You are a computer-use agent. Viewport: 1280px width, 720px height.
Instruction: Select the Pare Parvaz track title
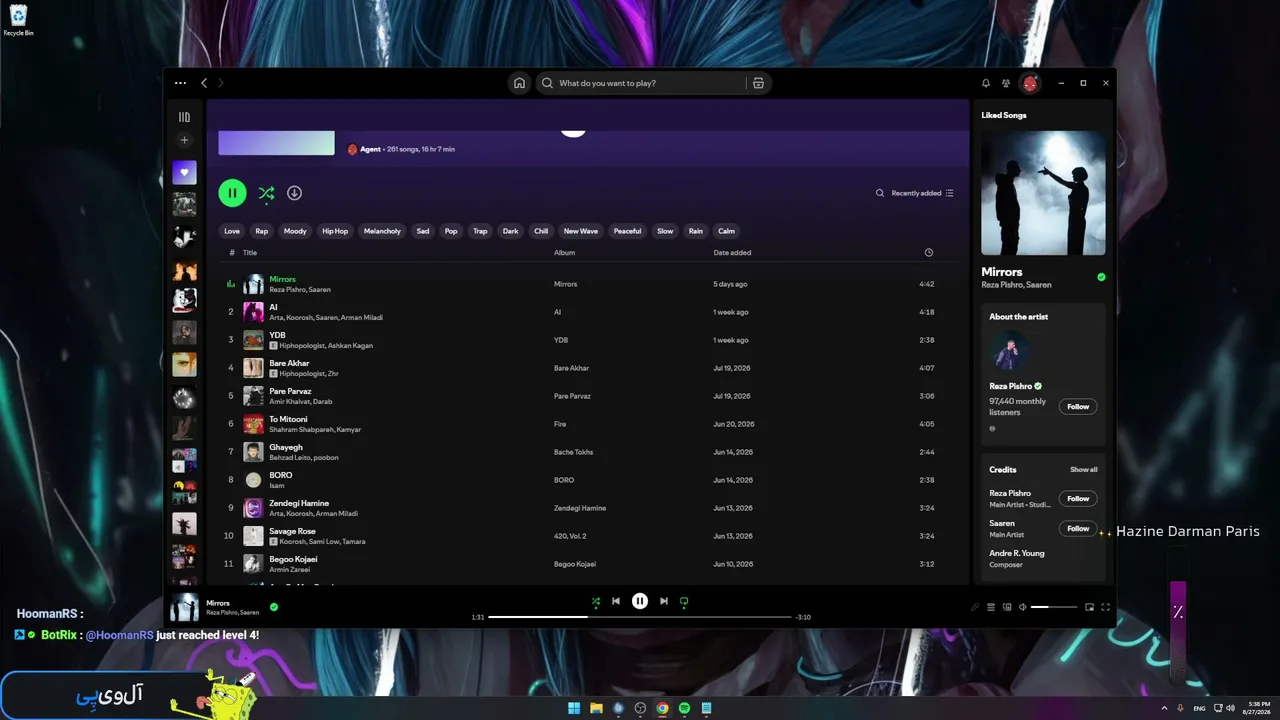290,391
